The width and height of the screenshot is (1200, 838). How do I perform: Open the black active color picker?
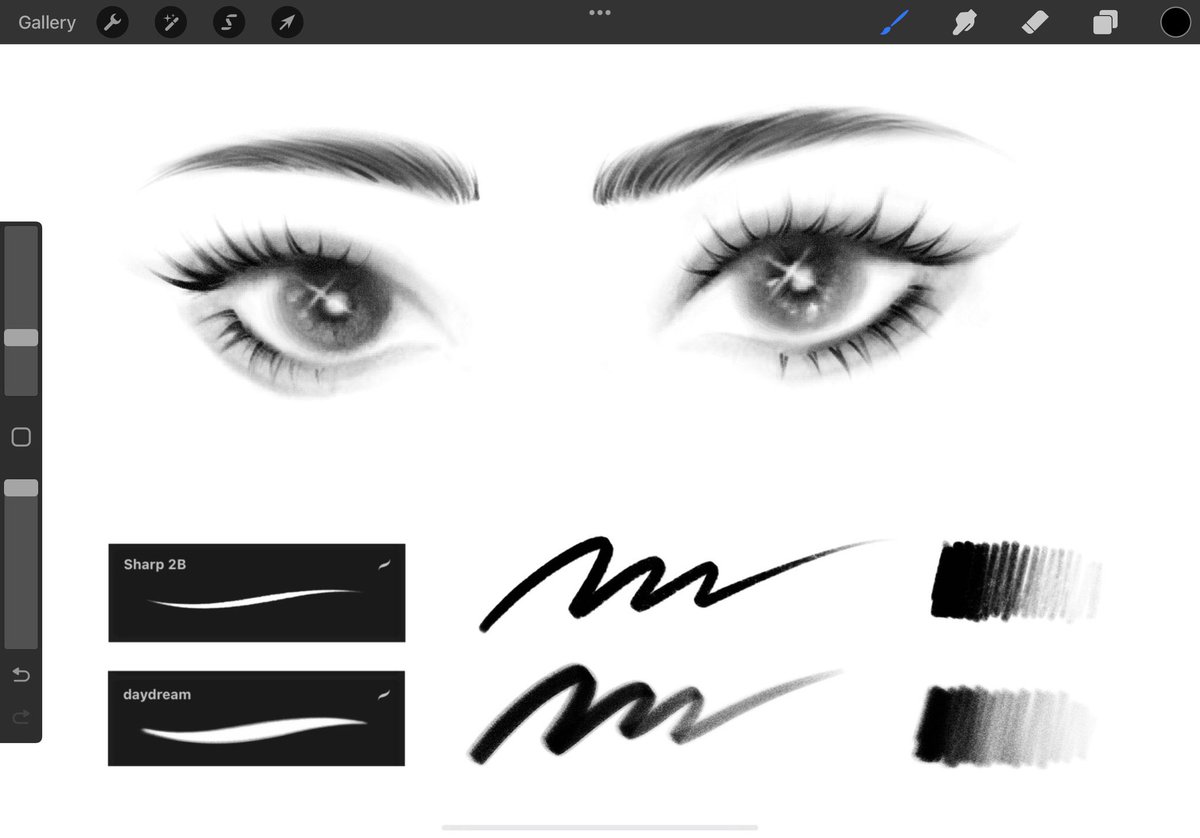1175,22
